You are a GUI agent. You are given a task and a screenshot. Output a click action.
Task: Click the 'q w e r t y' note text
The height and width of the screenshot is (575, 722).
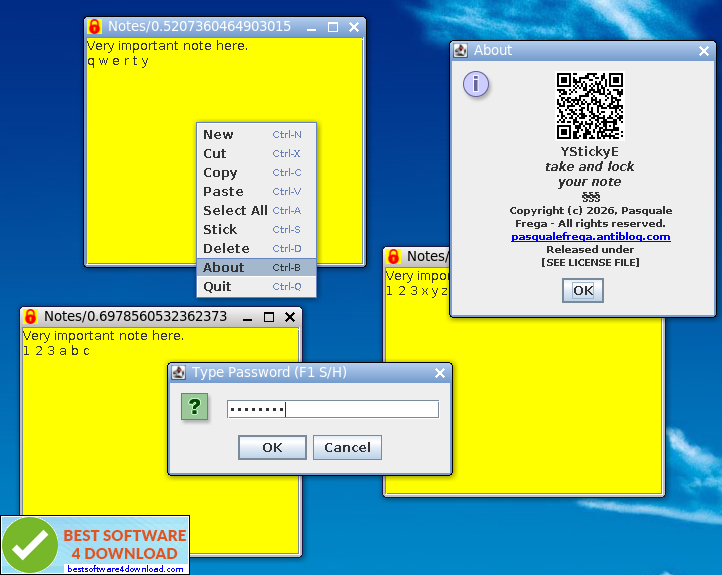point(118,61)
